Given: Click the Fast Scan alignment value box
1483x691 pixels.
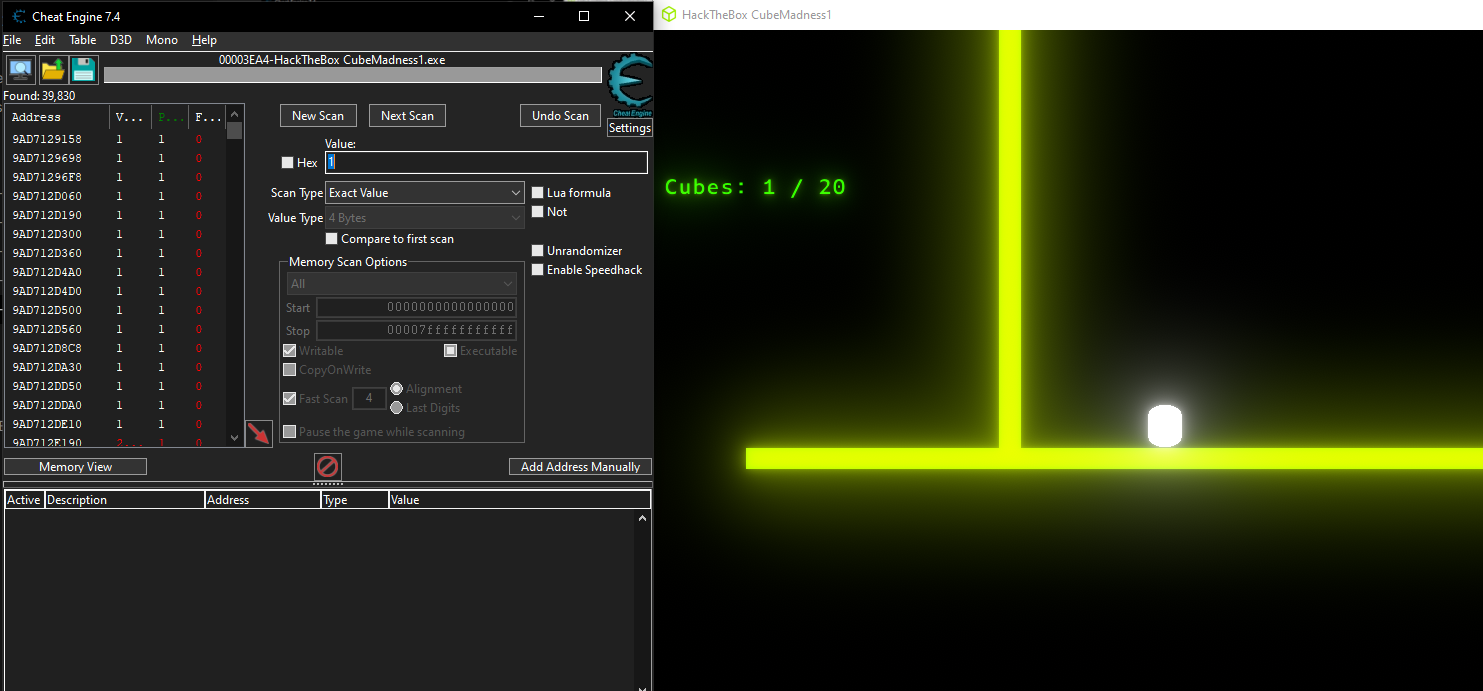Looking at the screenshot, I should pyautogui.click(x=369, y=399).
